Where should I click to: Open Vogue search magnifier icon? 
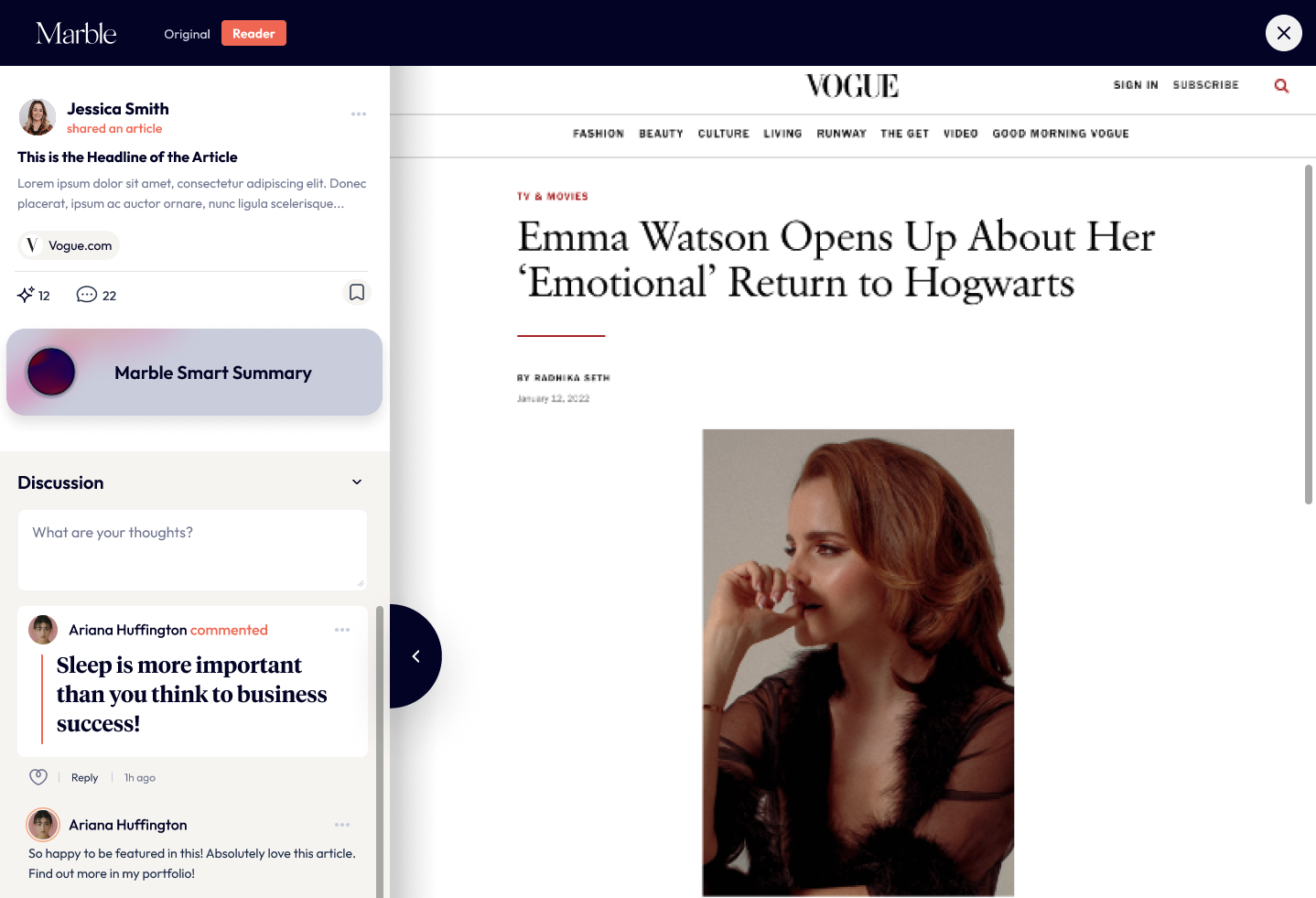pyautogui.click(x=1281, y=86)
